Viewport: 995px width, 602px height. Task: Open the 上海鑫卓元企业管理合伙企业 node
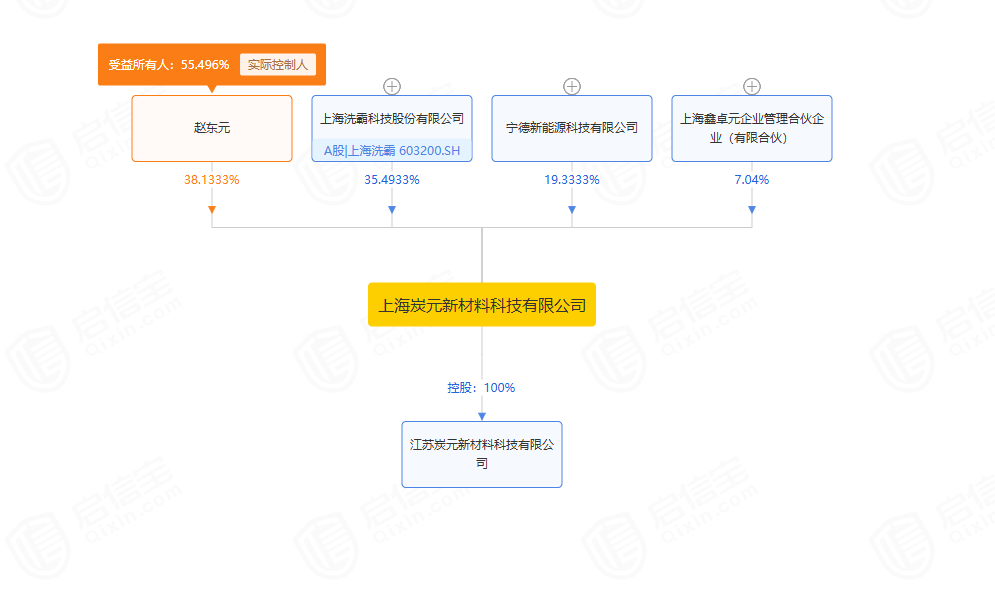(752, 128)
